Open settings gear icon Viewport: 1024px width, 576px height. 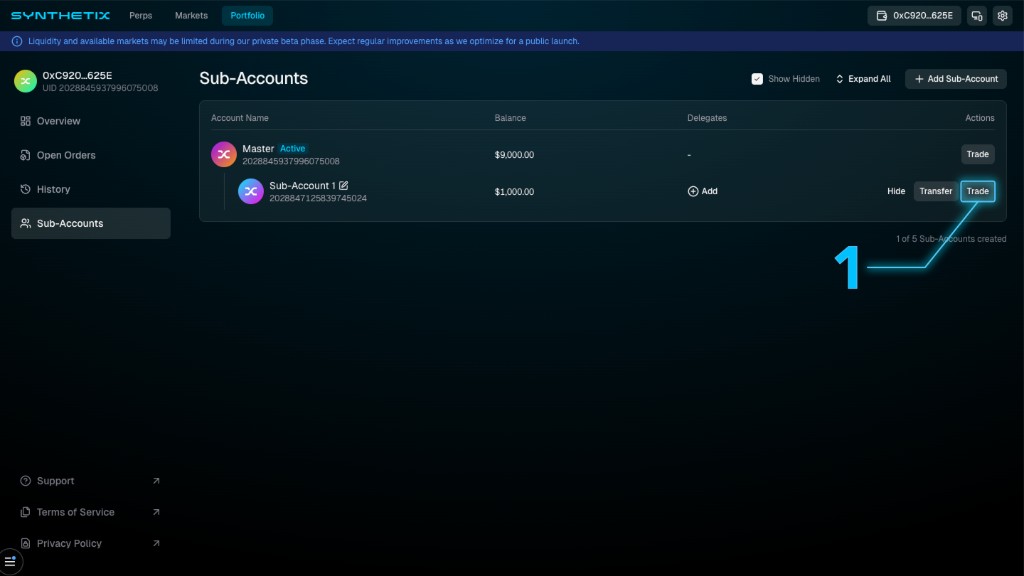click(1002, 16)
